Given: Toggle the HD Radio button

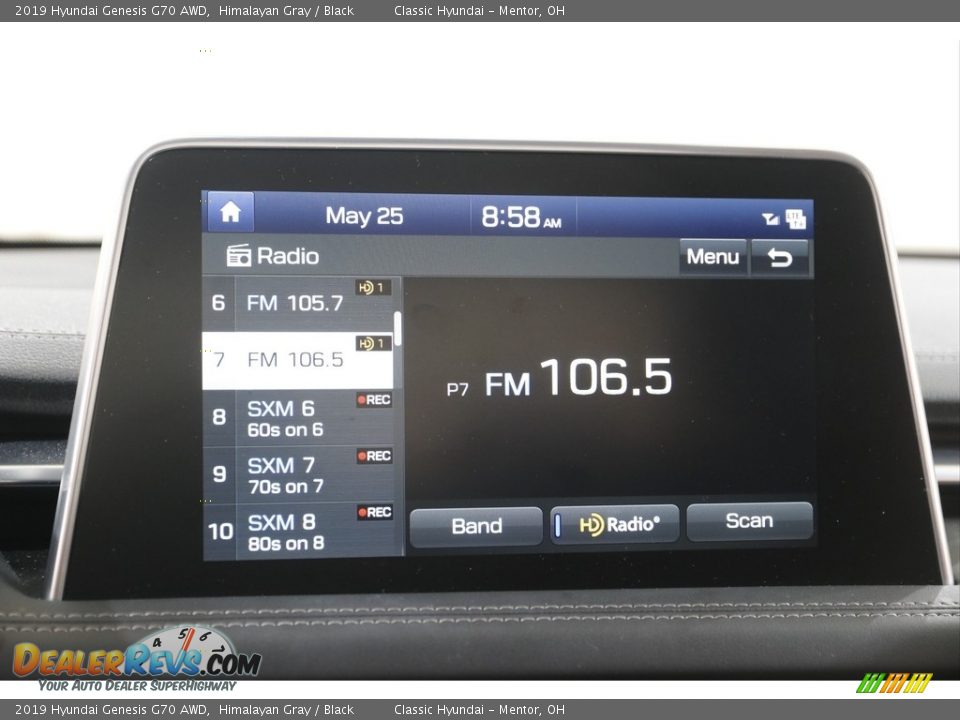Looking at the screenshot, I should click(614, 524).
